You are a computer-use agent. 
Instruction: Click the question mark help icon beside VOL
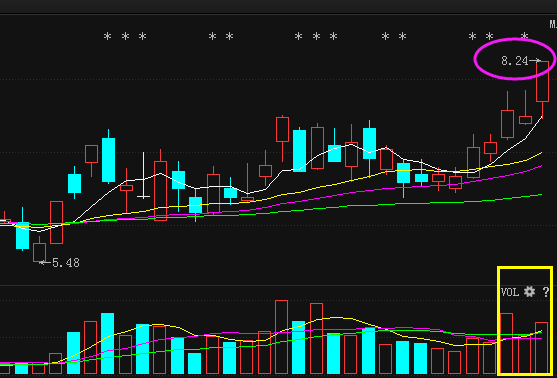546,292
